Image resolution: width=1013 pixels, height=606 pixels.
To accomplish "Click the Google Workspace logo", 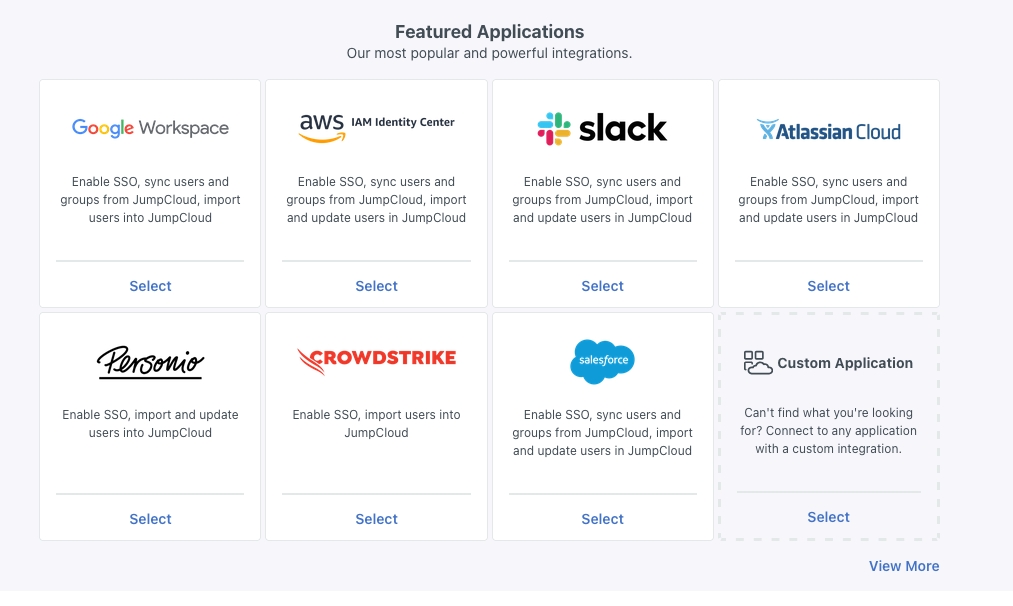I will 150,128.
